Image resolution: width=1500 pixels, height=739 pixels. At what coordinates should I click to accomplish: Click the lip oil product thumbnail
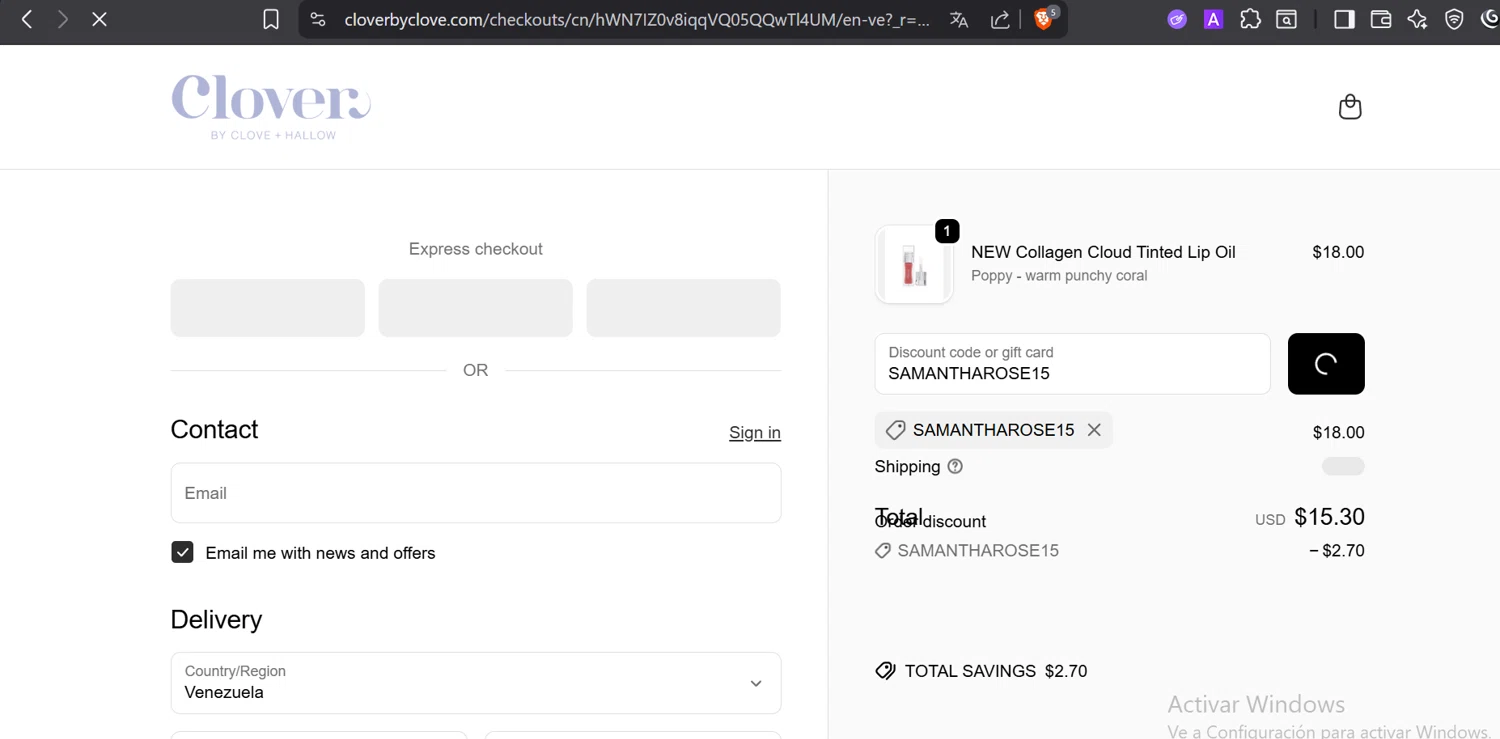pyautogui.click(x=914, y=264)
